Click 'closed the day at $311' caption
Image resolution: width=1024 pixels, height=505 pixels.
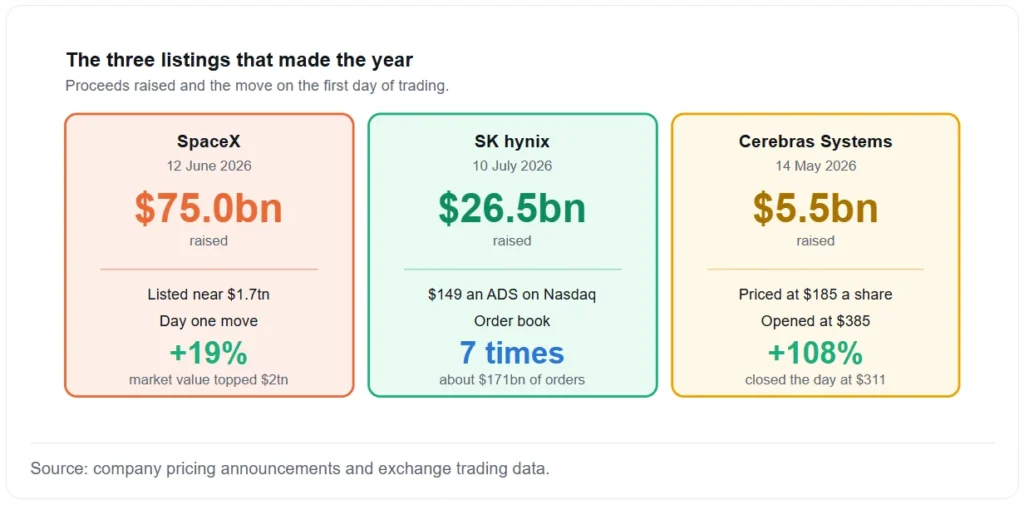[816, 380]
